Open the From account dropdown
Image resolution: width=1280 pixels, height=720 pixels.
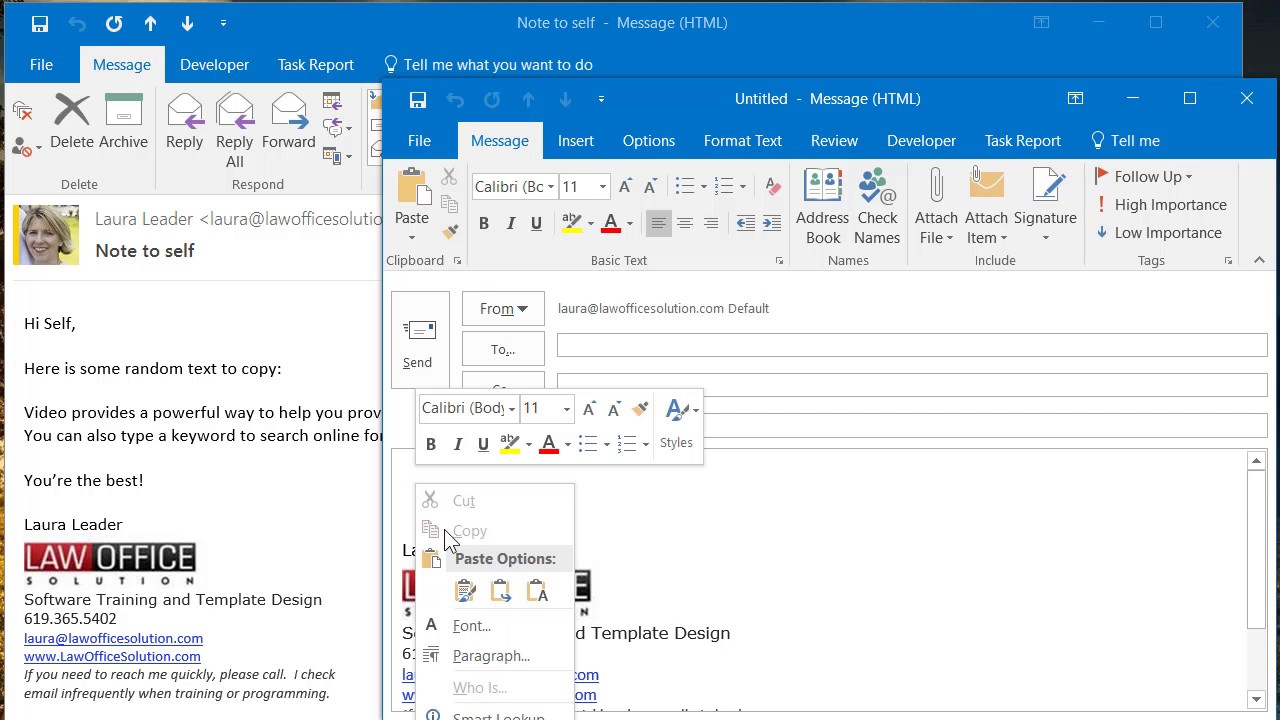coord(503,309)
